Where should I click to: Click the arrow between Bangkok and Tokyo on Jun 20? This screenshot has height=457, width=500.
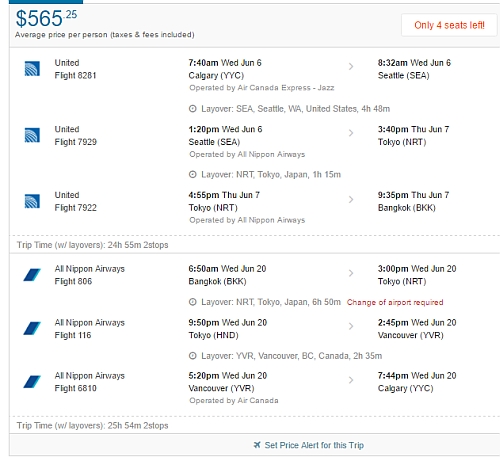pyautogui.click(x=351, y=273)
